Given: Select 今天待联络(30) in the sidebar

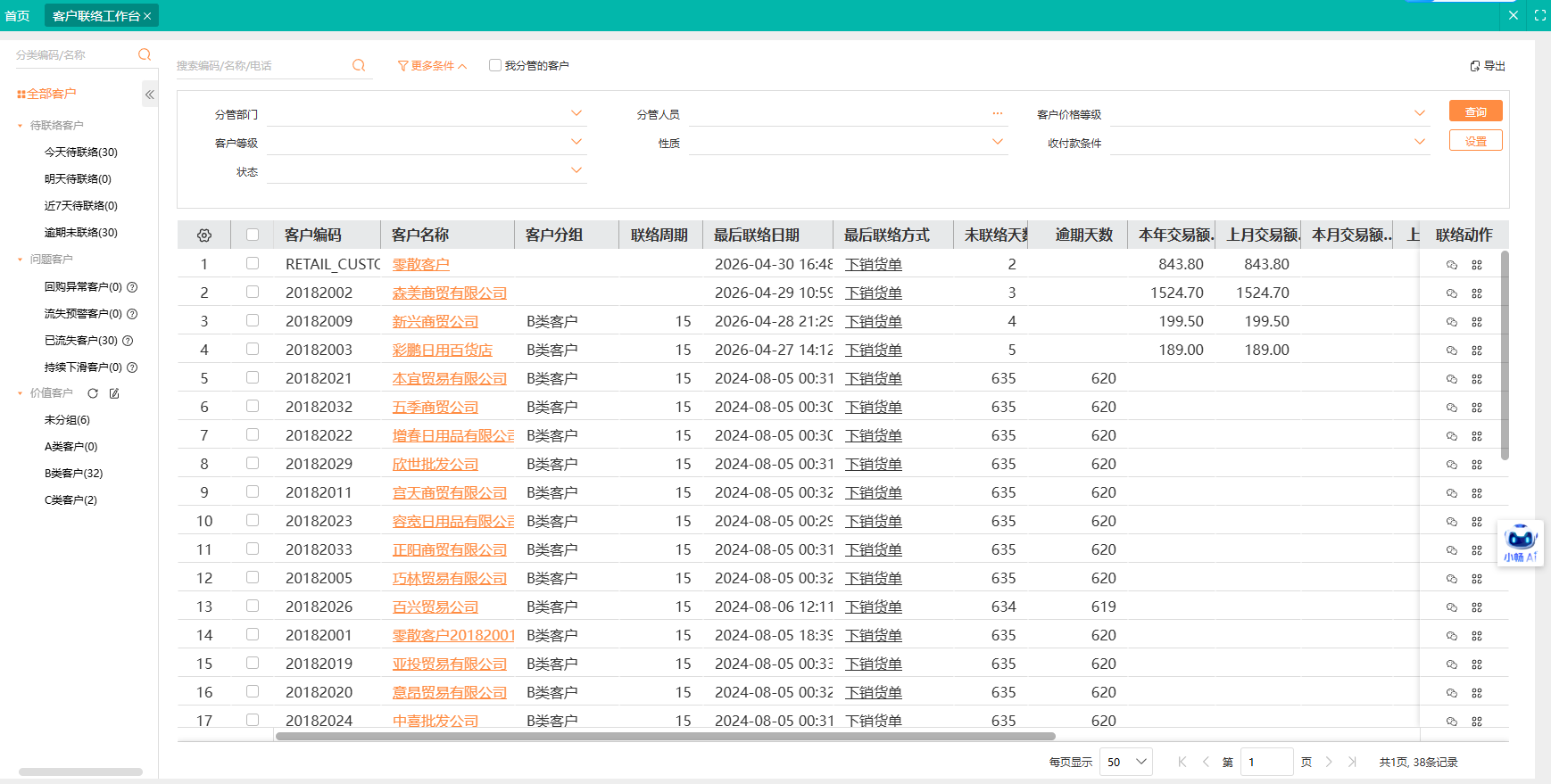Looking at the screenshot, I should (81, 153).
